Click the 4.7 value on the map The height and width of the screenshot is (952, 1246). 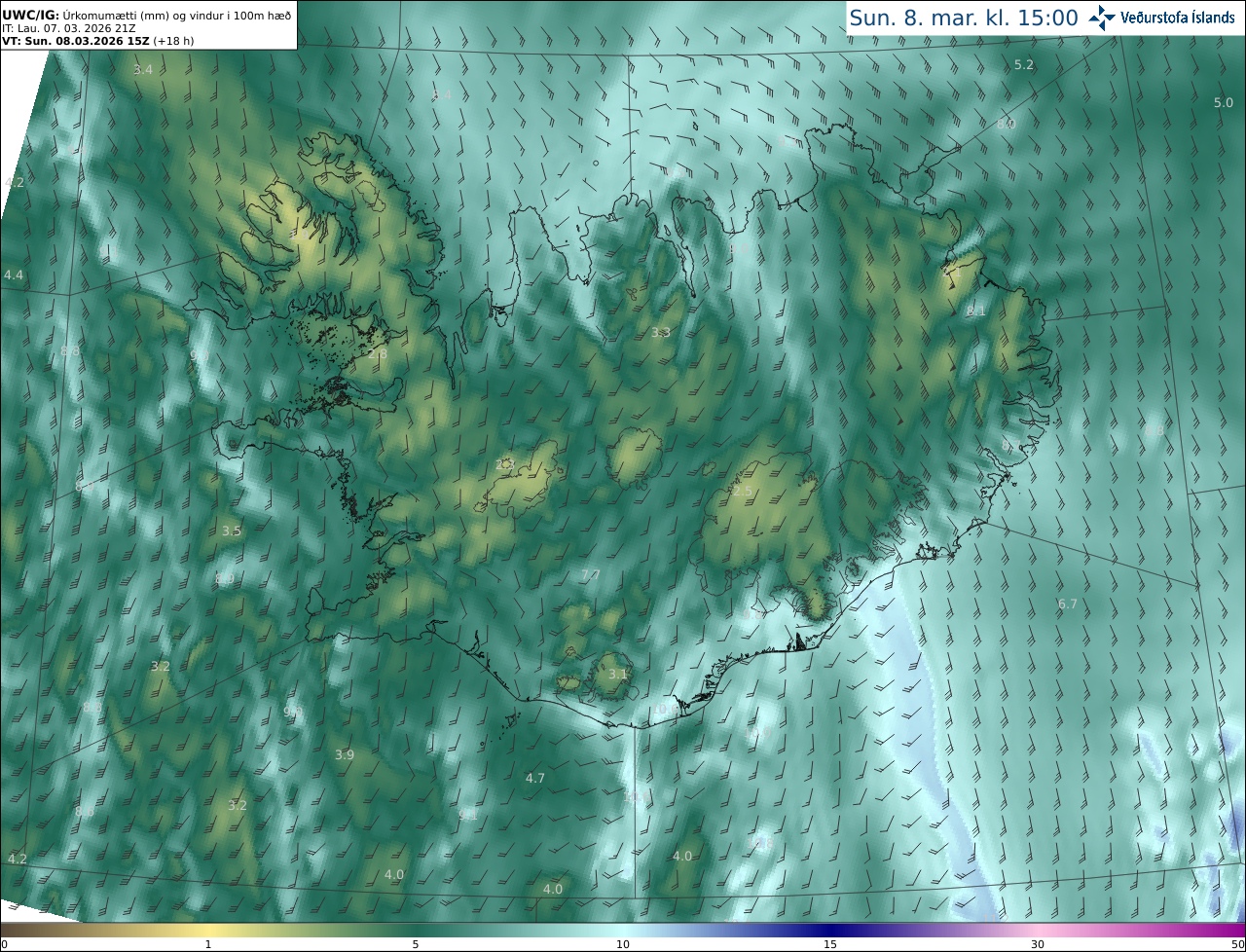pyautogui.click(x=535, y=779)
